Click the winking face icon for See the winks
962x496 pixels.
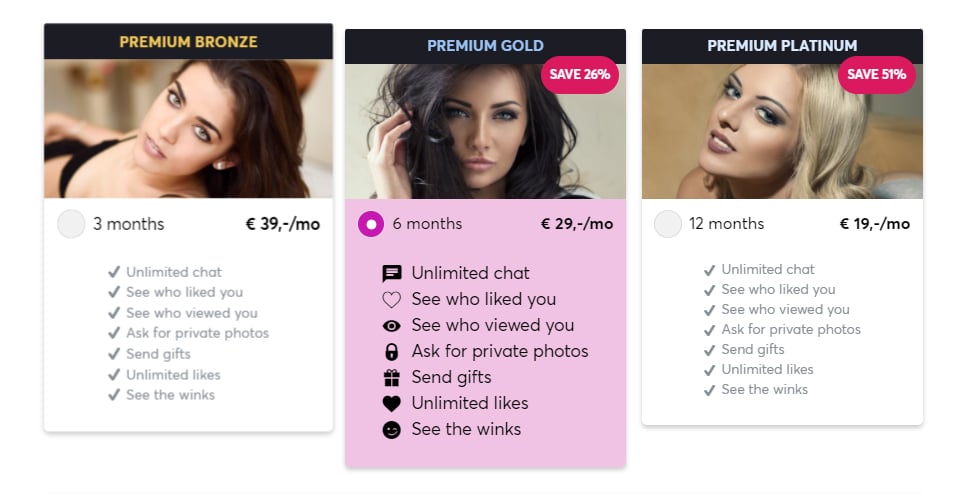coord(392,429)
